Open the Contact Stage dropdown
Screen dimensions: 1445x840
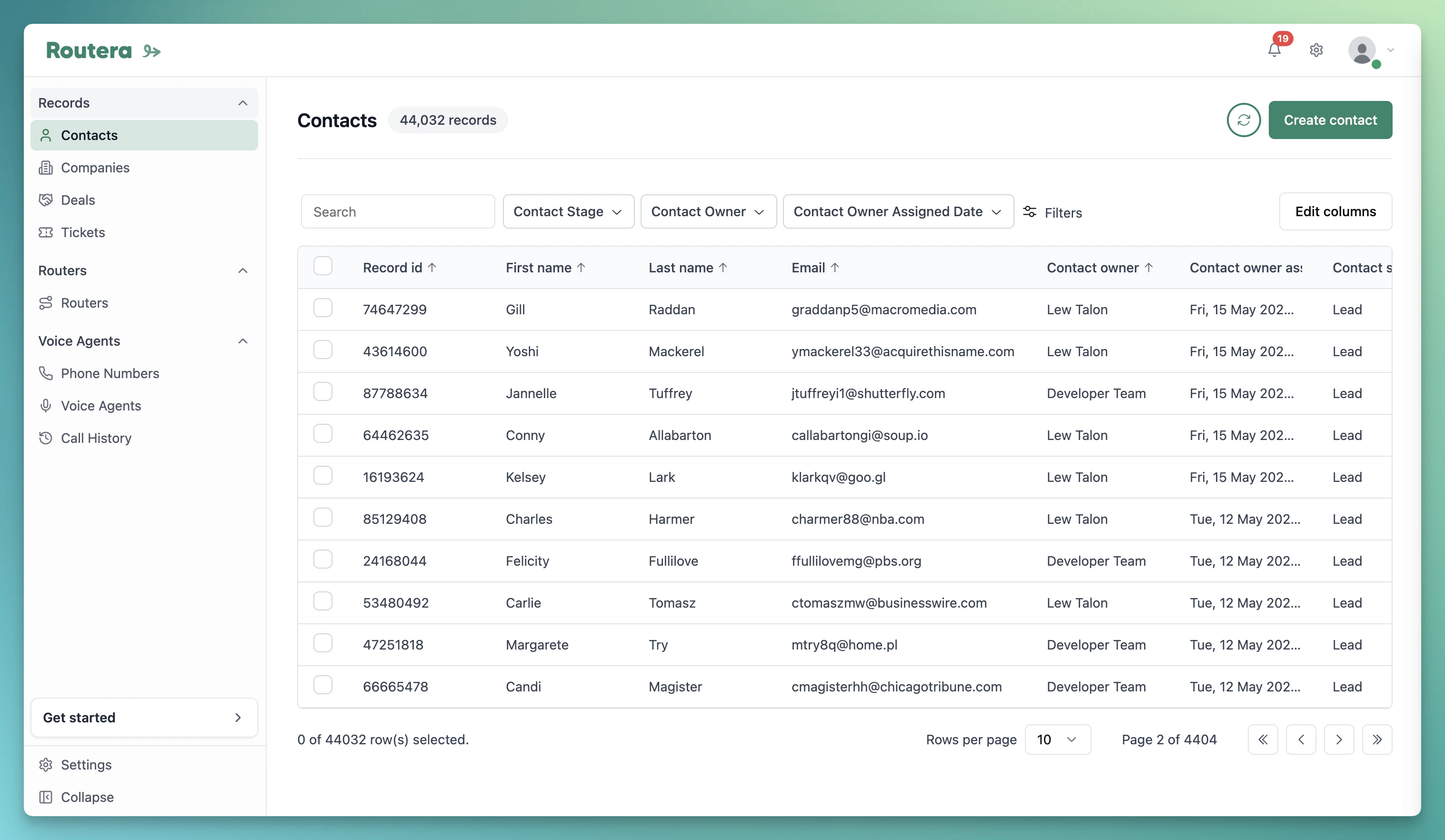568,211
